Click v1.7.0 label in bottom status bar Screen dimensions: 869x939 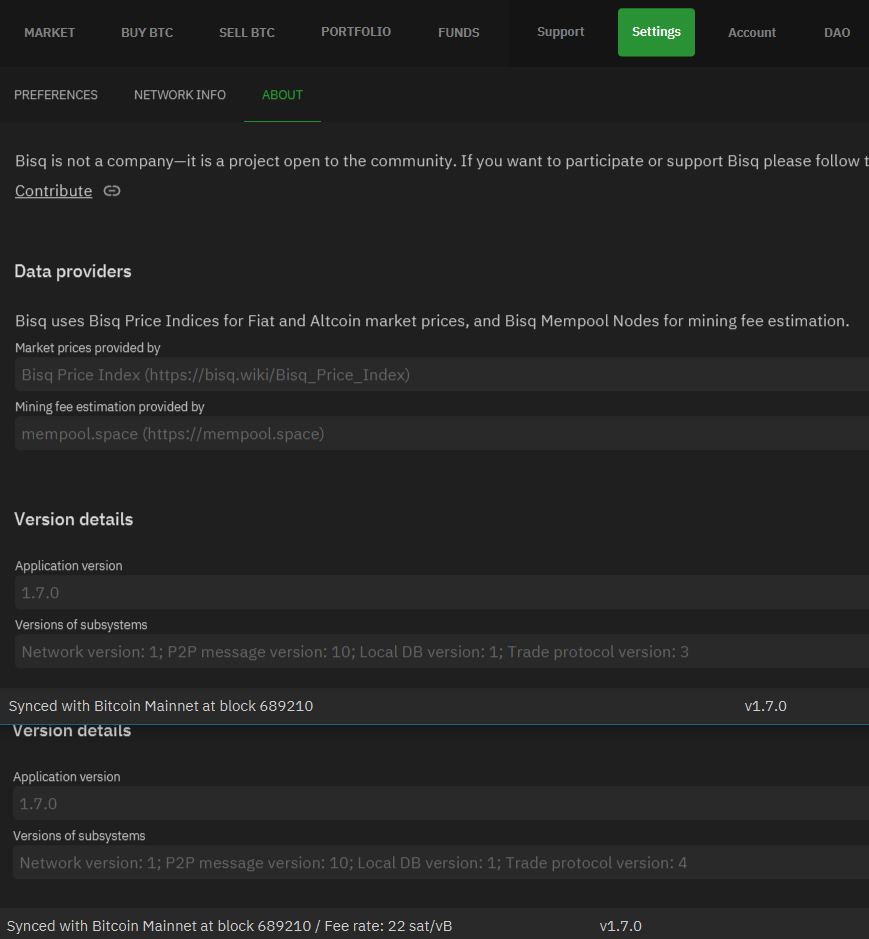click(x=620, y=926)
